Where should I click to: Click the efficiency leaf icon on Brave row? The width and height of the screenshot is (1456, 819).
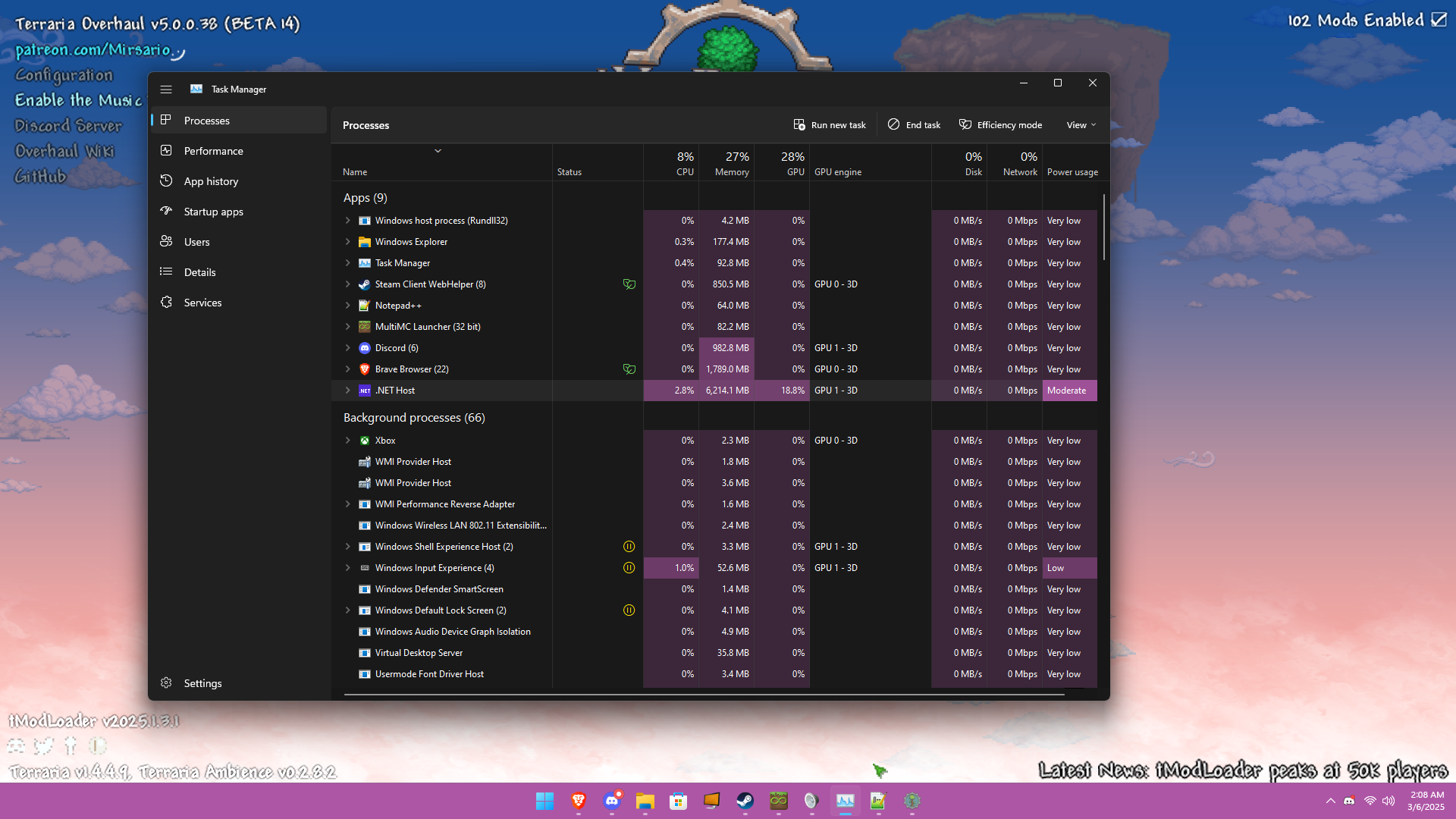(629, 369)
